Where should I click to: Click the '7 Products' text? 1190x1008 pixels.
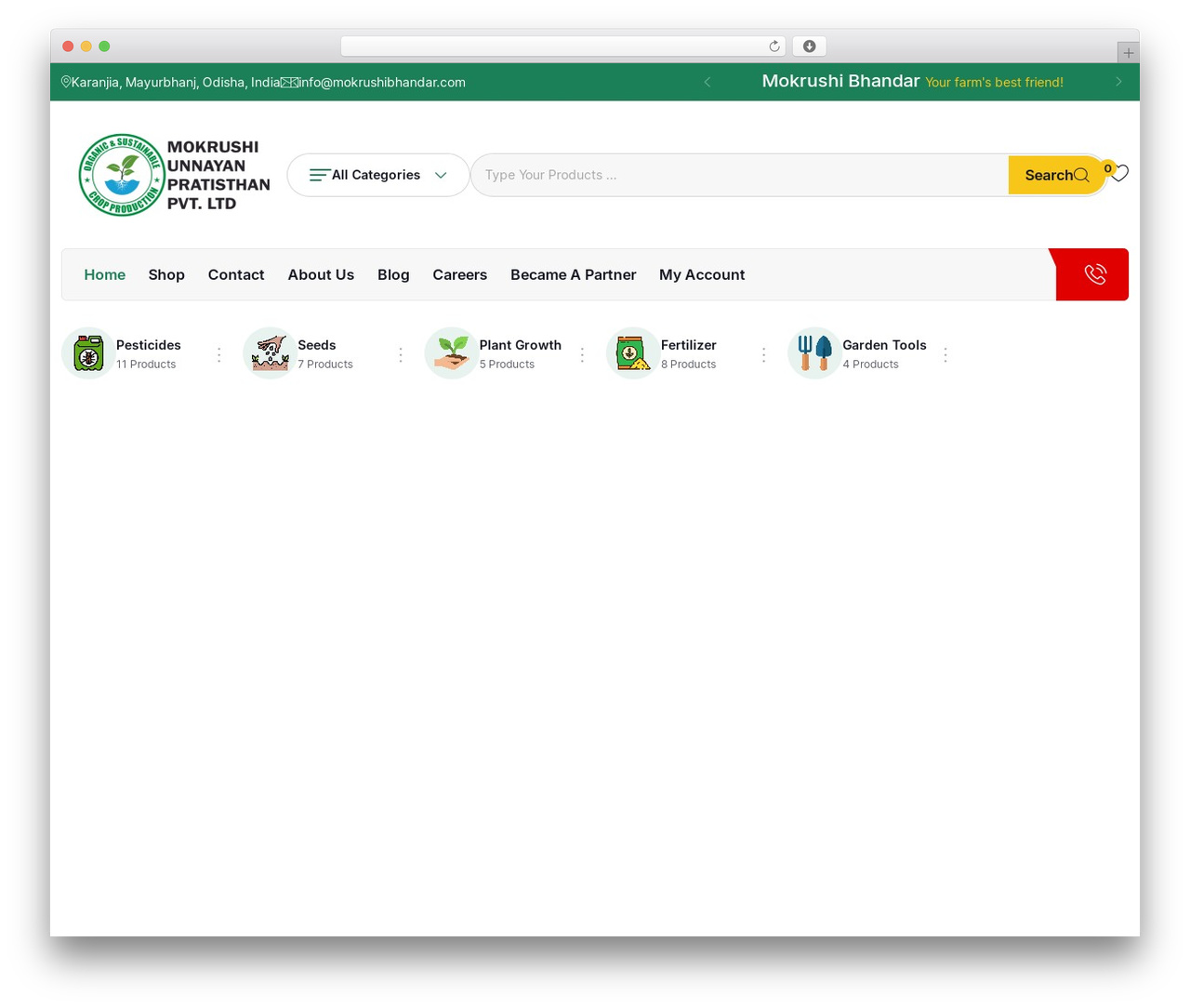click(325, 365)
